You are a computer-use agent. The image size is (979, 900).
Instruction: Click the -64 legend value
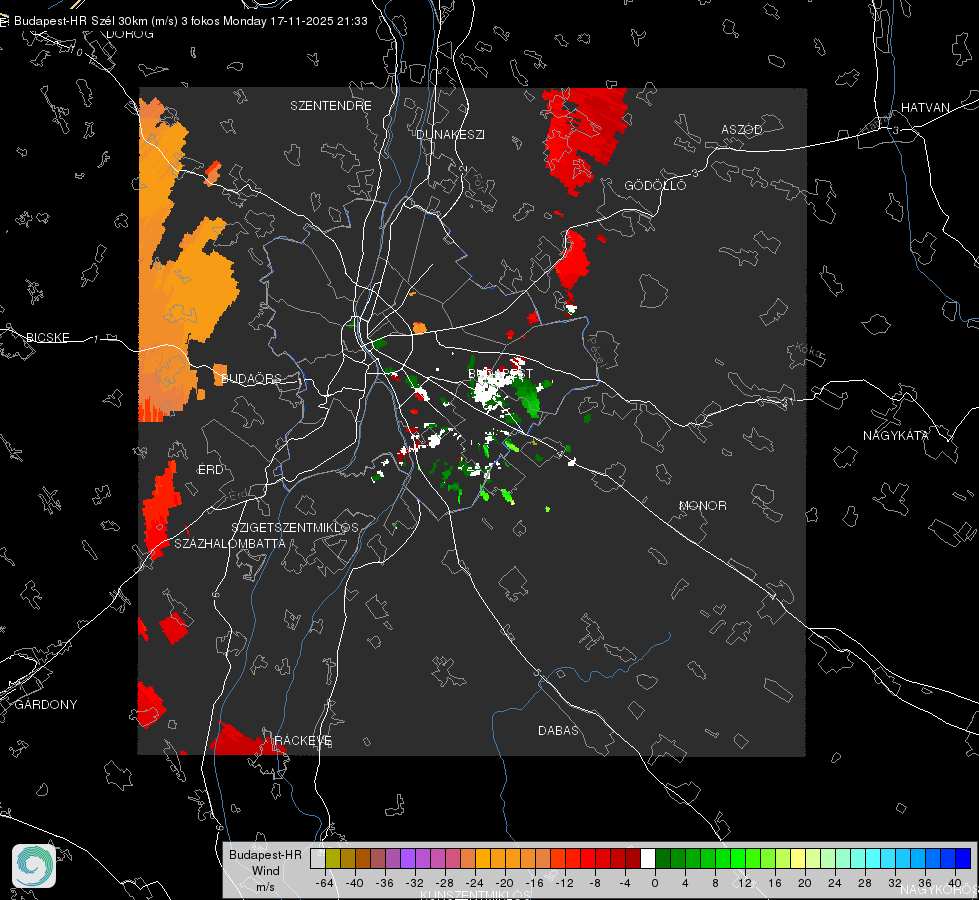pos(325,883)
